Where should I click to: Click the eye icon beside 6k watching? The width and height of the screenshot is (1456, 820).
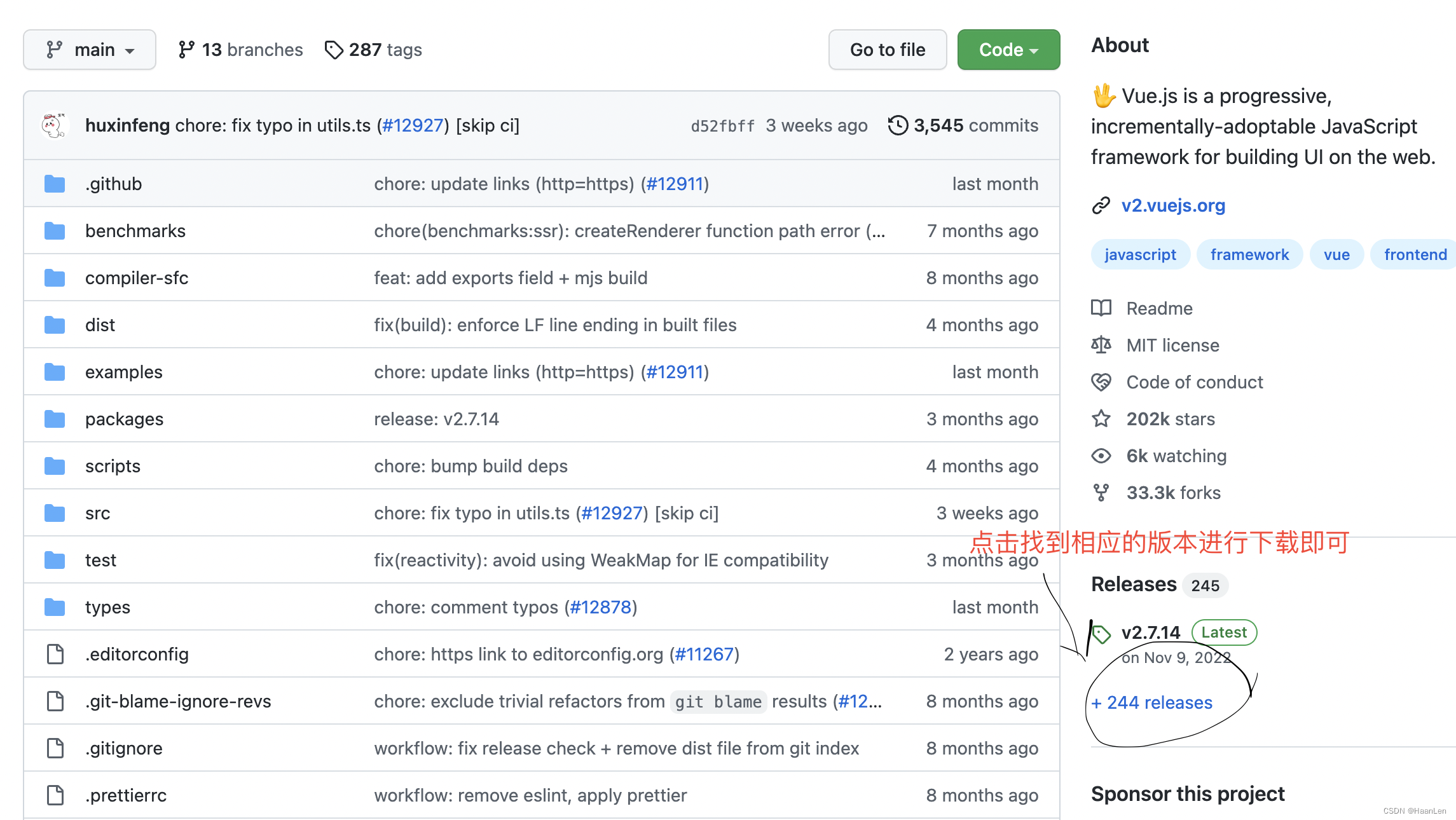click(x=1101, y=456)
